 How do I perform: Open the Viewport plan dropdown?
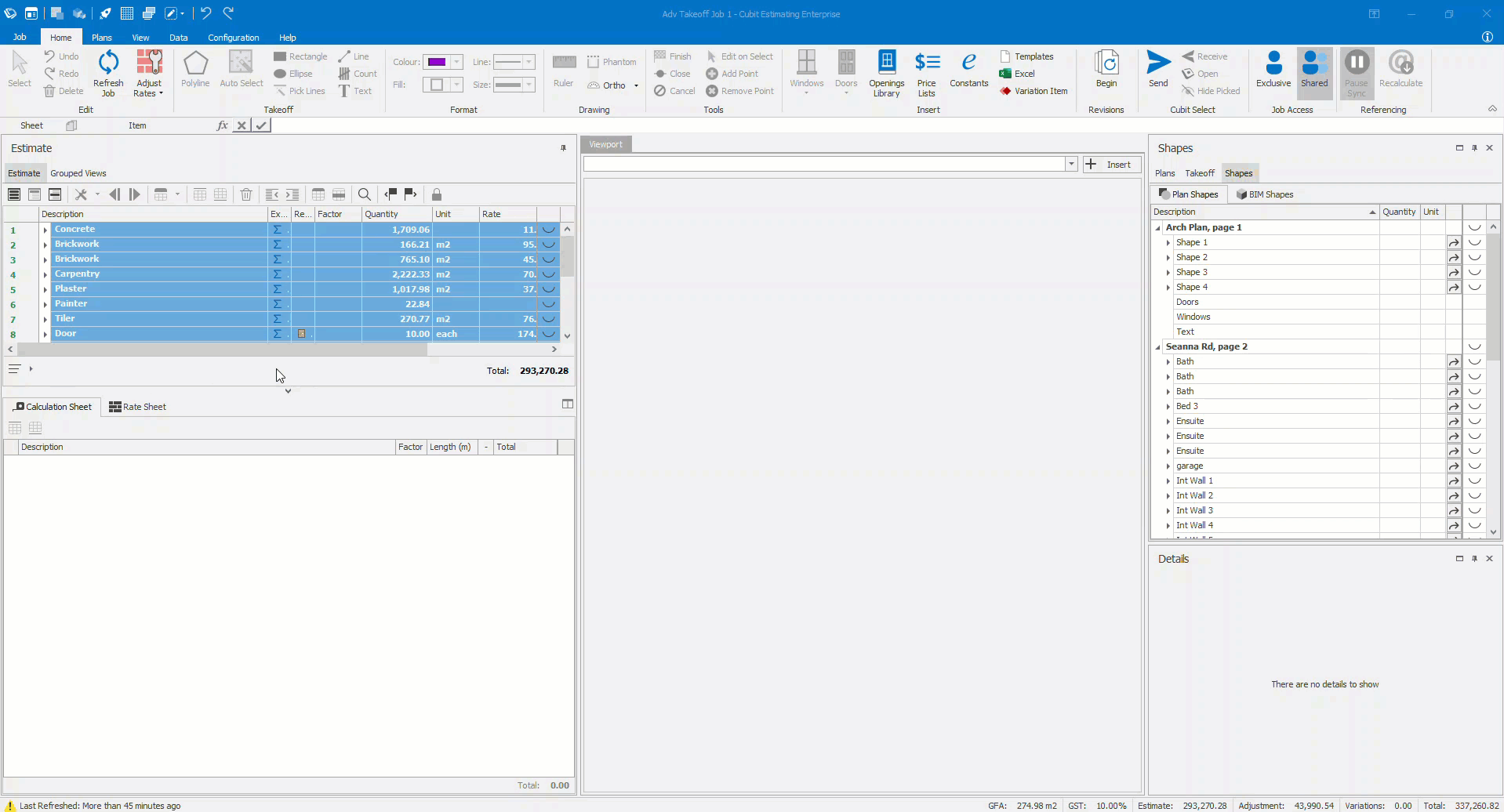[x=1070, y=164]
